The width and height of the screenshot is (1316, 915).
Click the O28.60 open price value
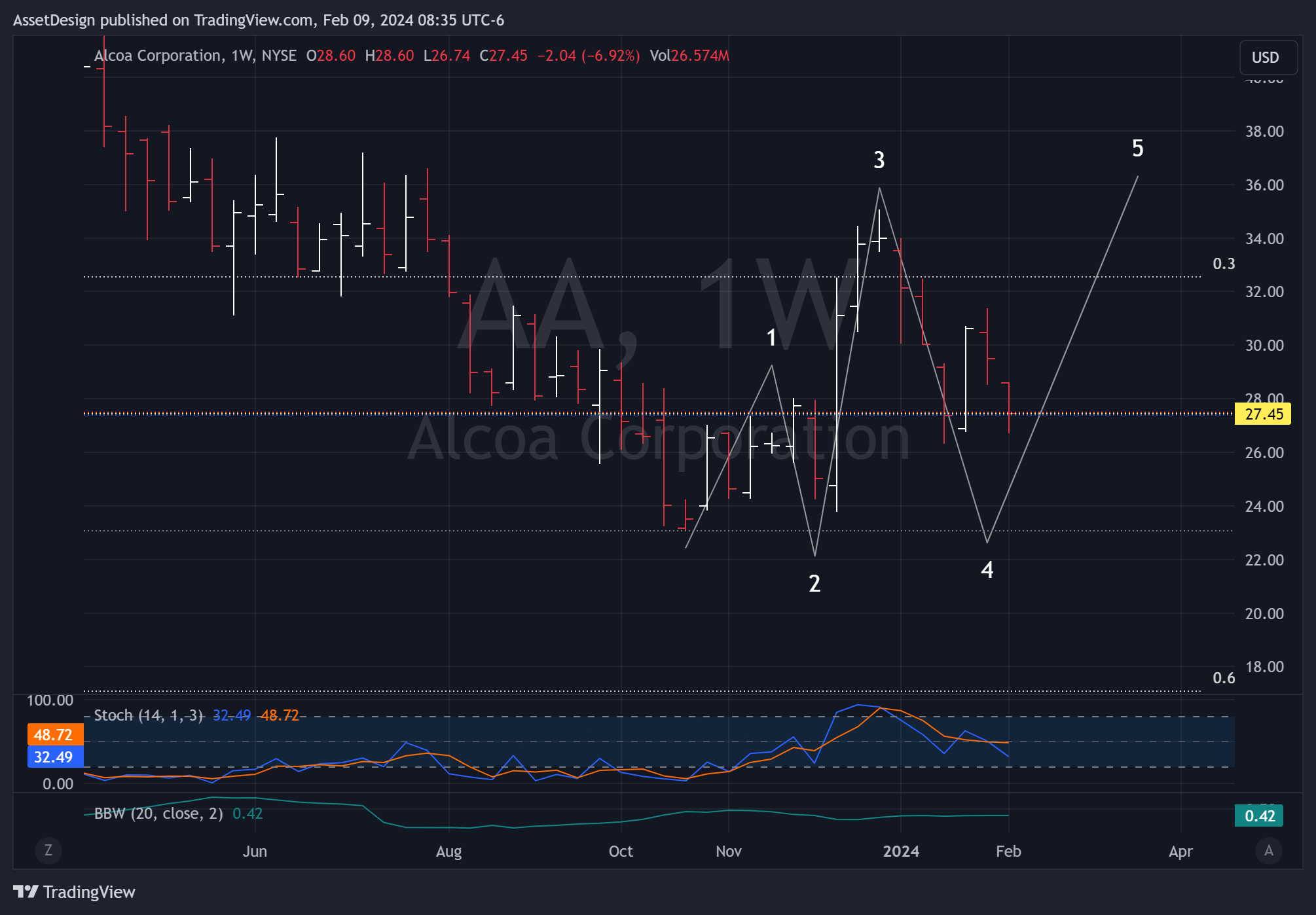[331, 56]
